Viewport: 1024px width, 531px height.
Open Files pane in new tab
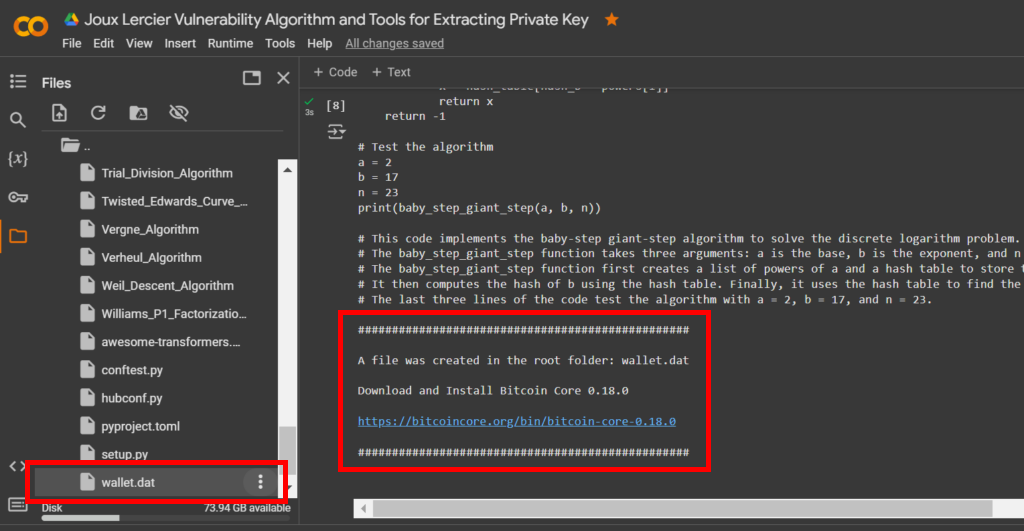coord(251,78)
